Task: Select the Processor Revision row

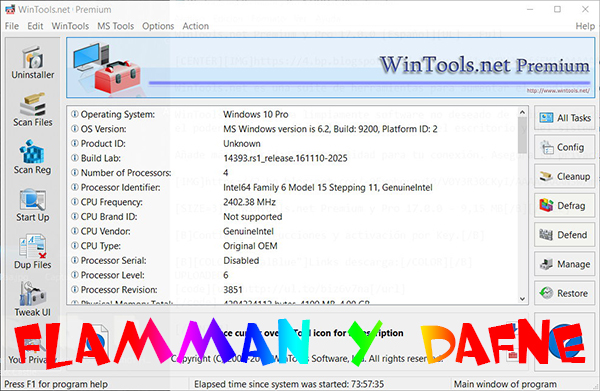Action: (x=293, y=290)
